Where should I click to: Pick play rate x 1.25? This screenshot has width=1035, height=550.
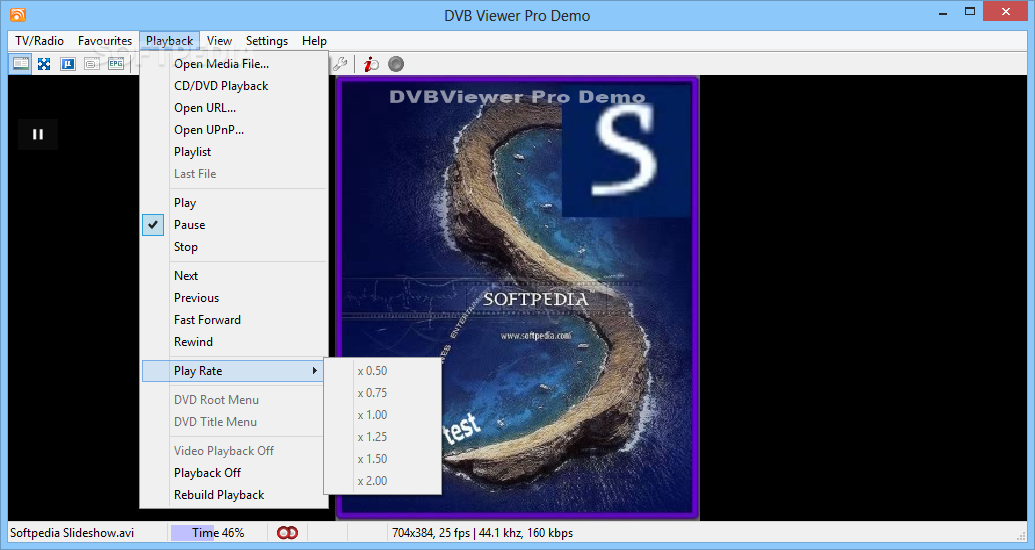coord(382,437)
